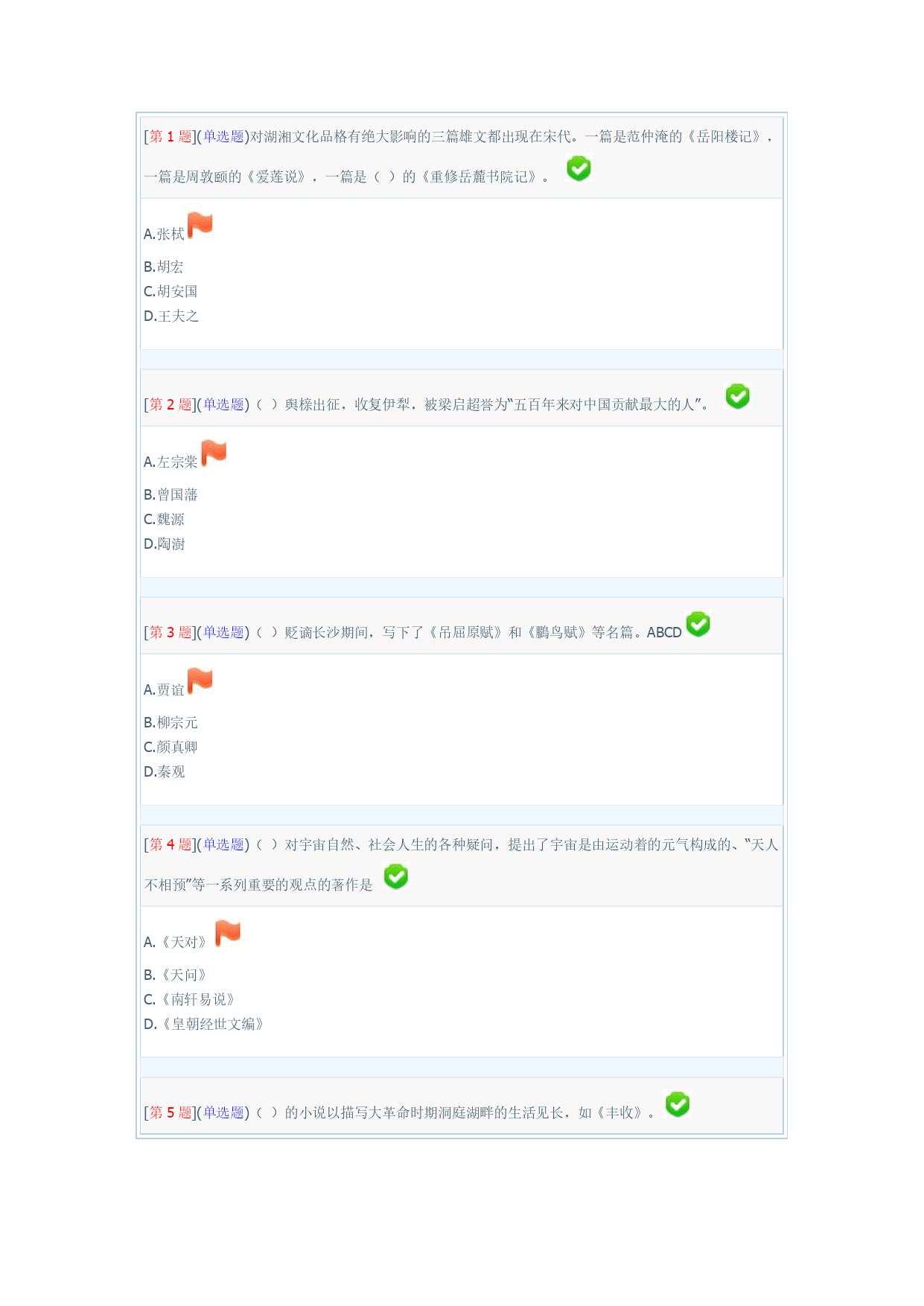The image size is (924, 1306).
Task: Click the orange flag beside 左宗棠
Action: (214, 453)
